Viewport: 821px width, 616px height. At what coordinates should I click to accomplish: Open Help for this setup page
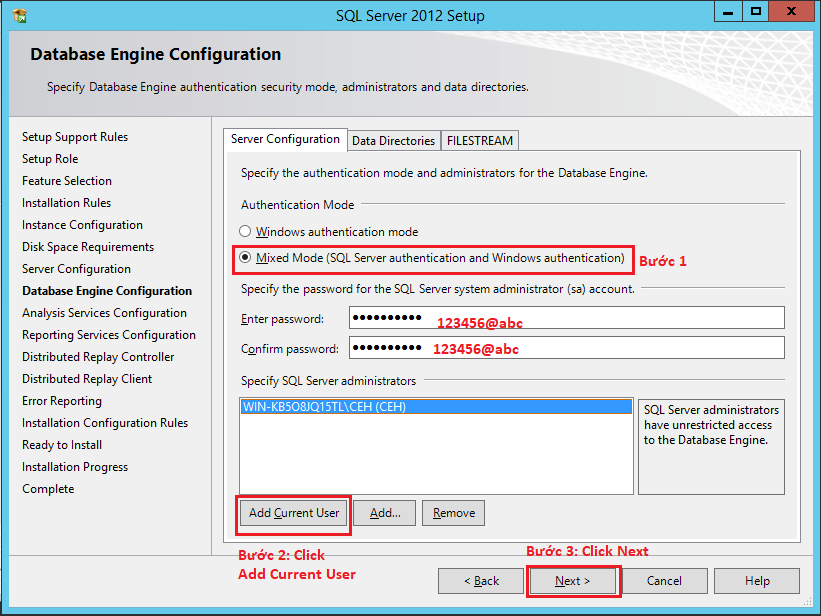pos(757,581)
